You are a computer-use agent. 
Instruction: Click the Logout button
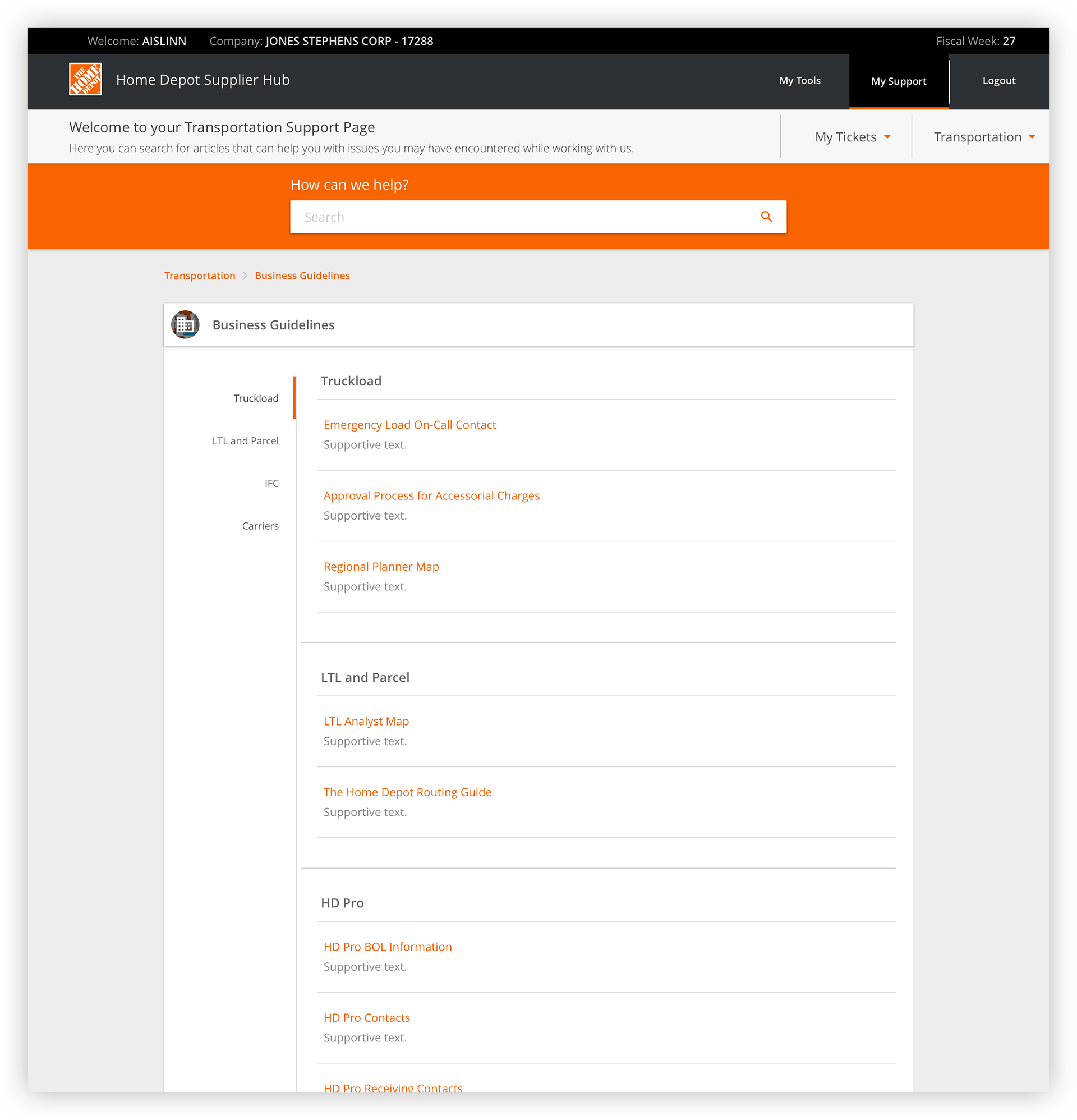pyautogui.click(x=998, y=81)
